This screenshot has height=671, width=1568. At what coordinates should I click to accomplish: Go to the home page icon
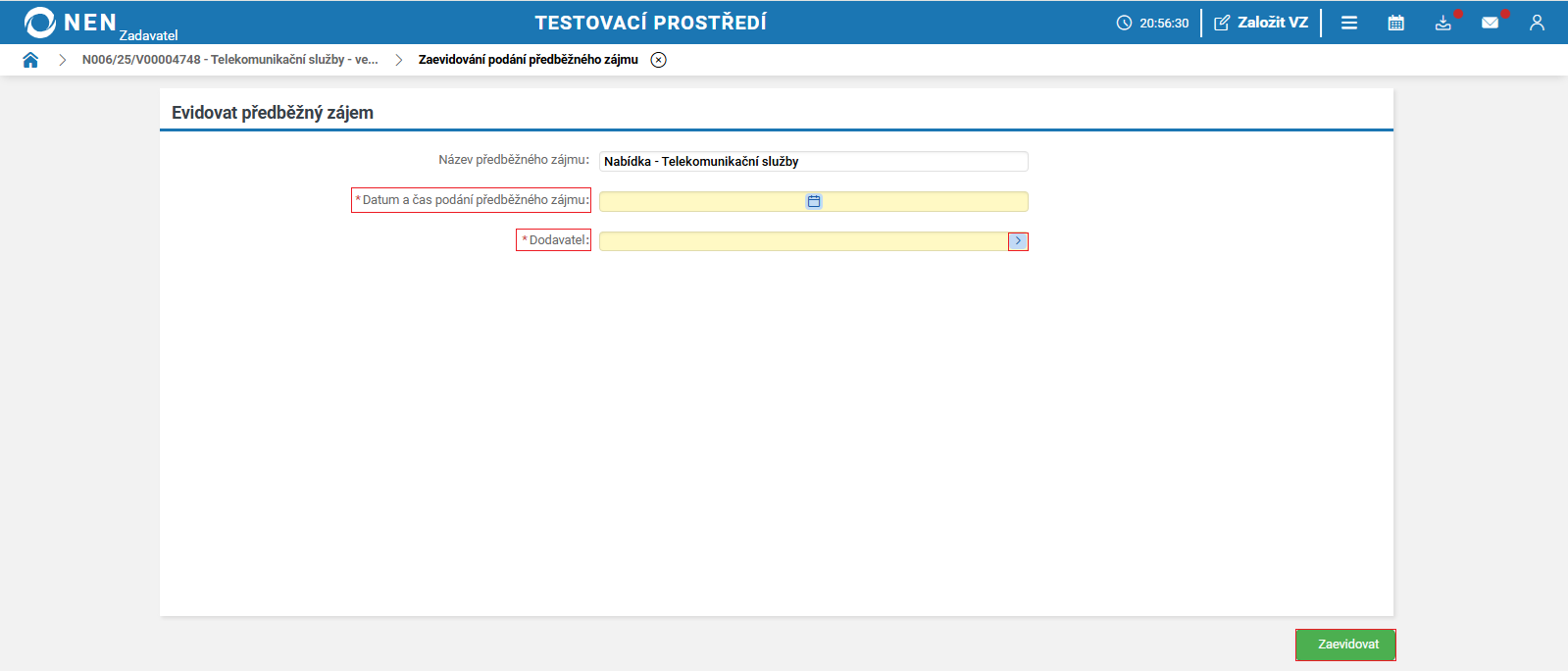pyautogui.click(x=30, y=60)
